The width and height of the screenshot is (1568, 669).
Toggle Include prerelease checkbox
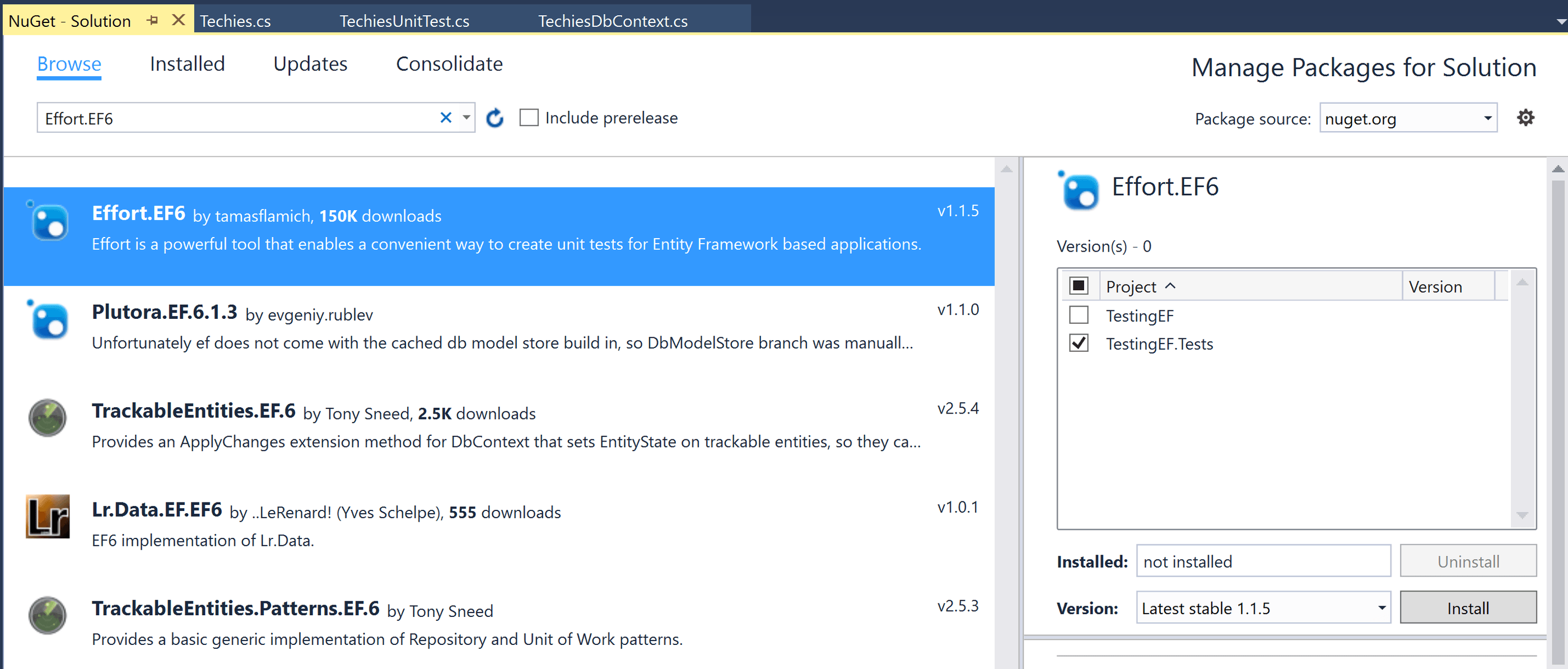pos(529,118)
